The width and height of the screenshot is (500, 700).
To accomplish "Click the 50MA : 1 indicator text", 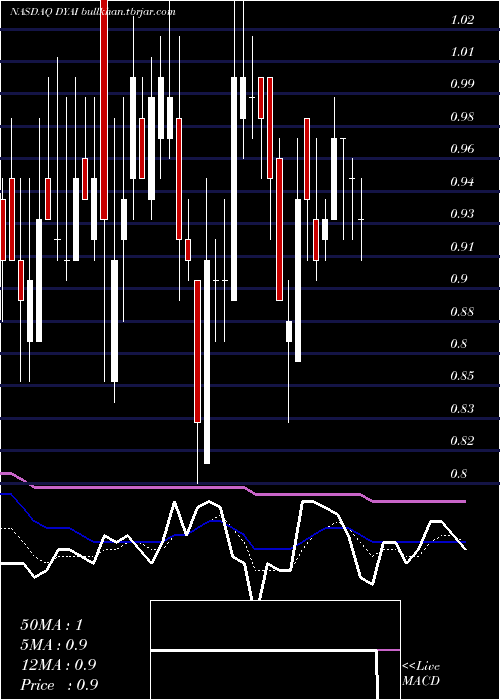I will point(52,625).
